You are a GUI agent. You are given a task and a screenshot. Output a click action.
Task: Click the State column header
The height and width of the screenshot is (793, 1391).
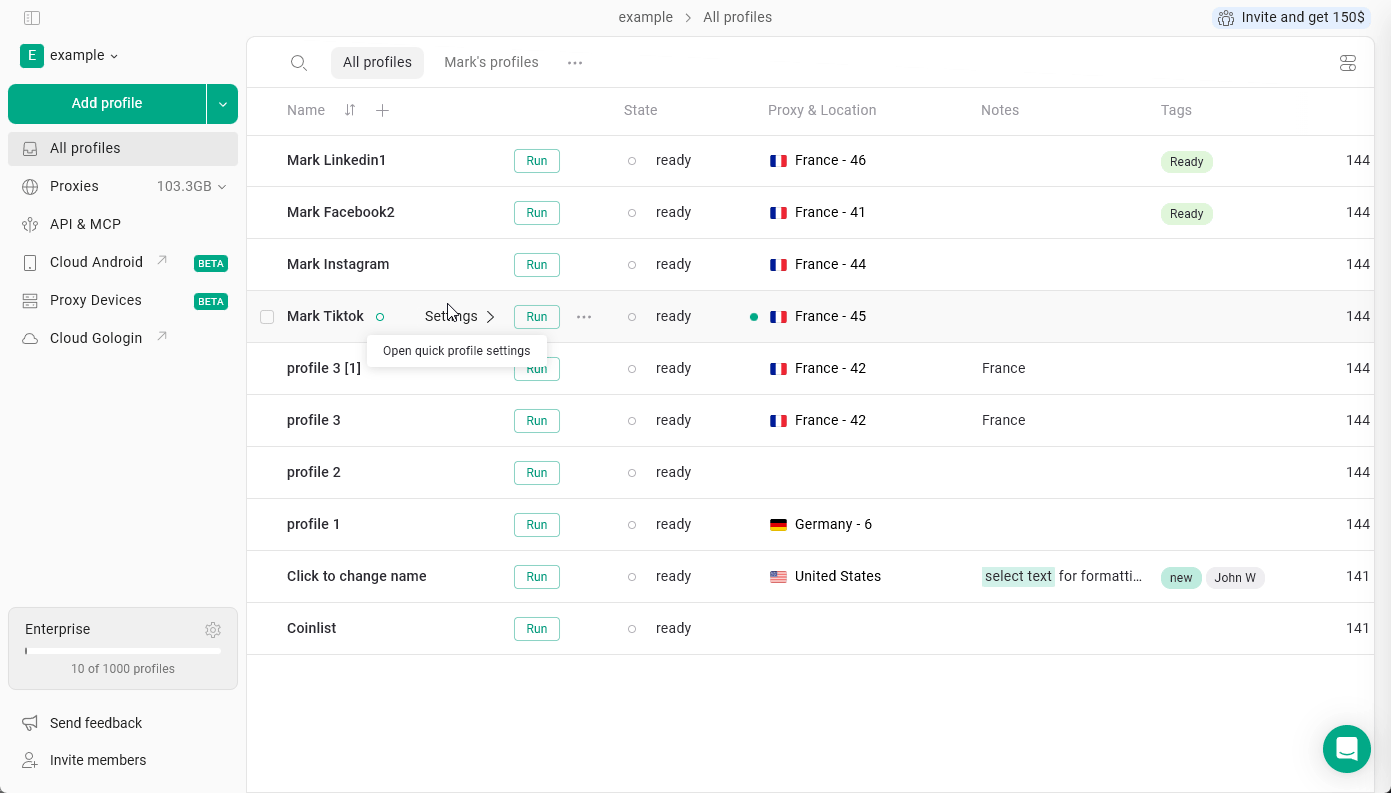tap(640, 111)
